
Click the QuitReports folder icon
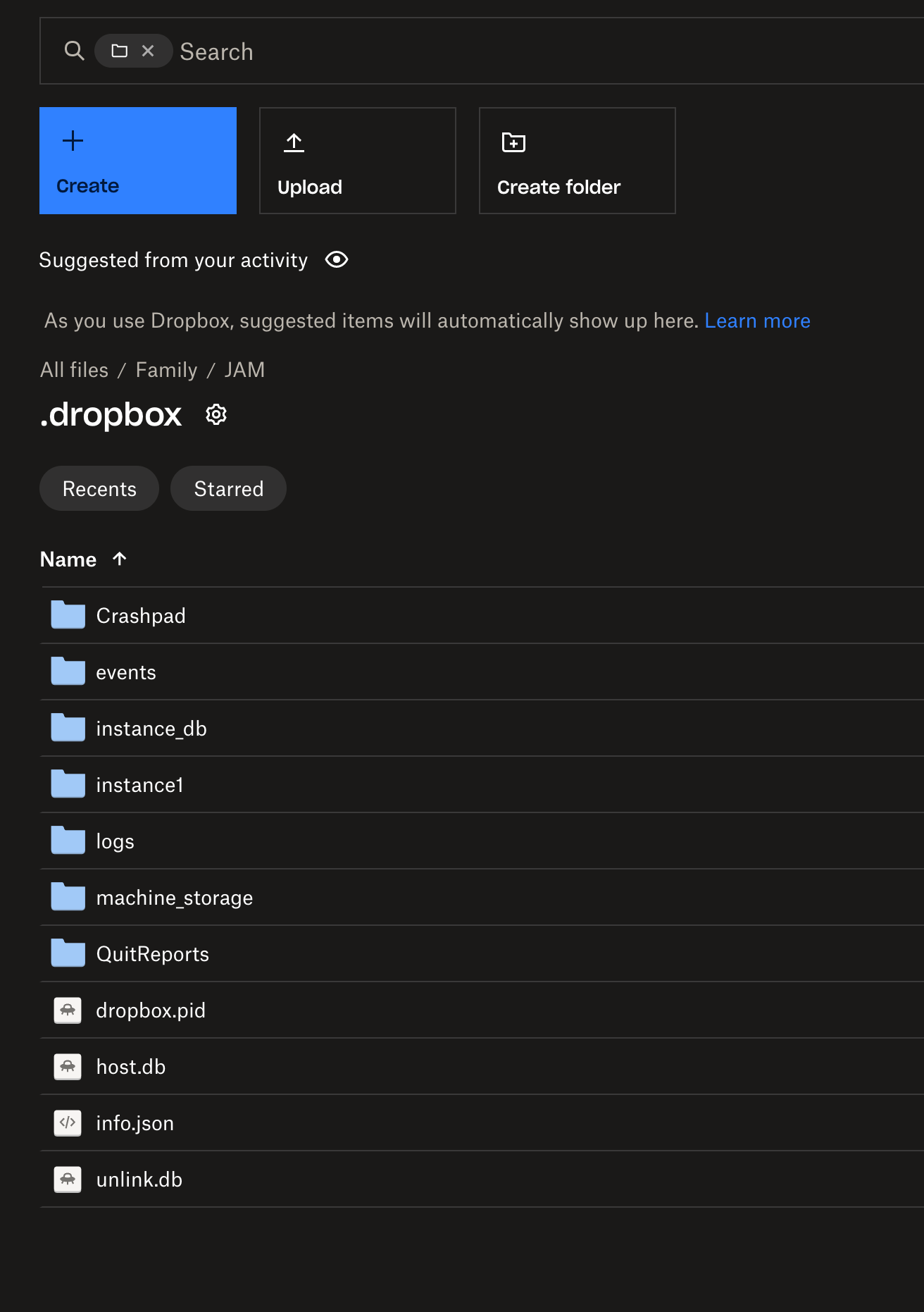coord(68,953)
